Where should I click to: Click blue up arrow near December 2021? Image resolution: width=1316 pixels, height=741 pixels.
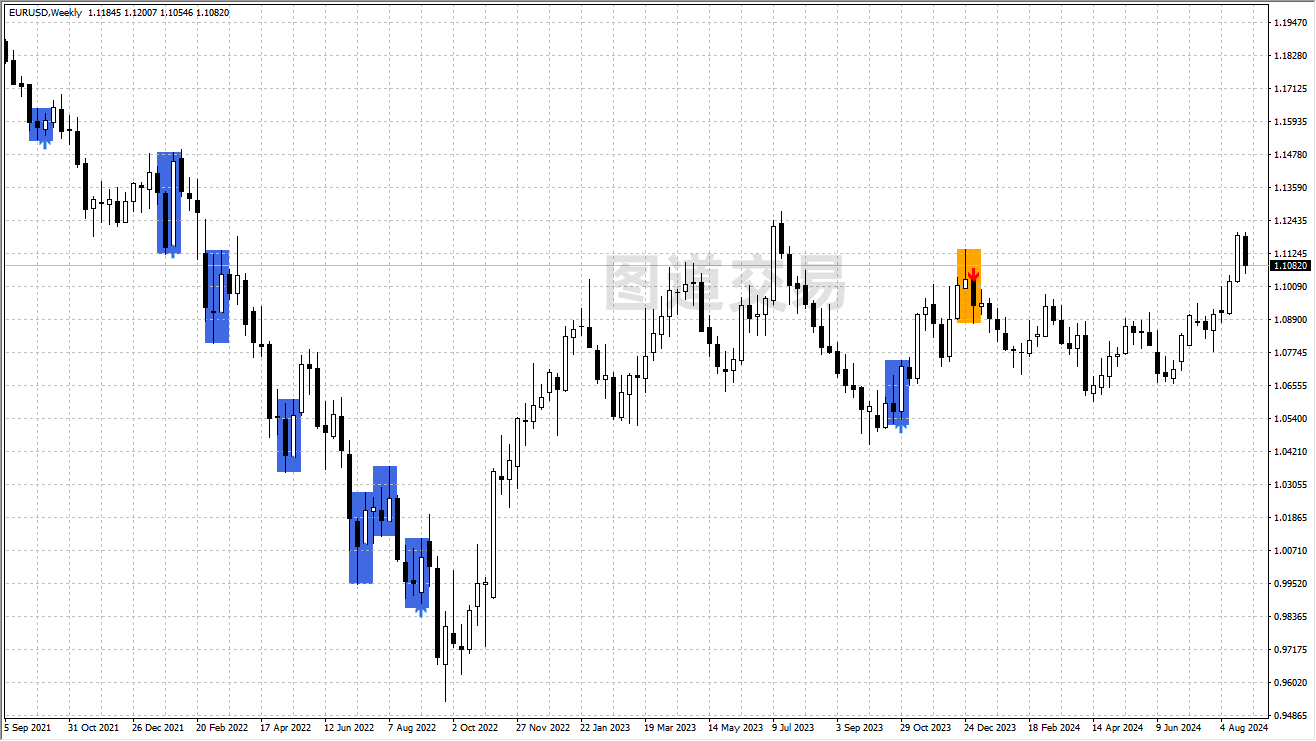[x=172, y=251]
